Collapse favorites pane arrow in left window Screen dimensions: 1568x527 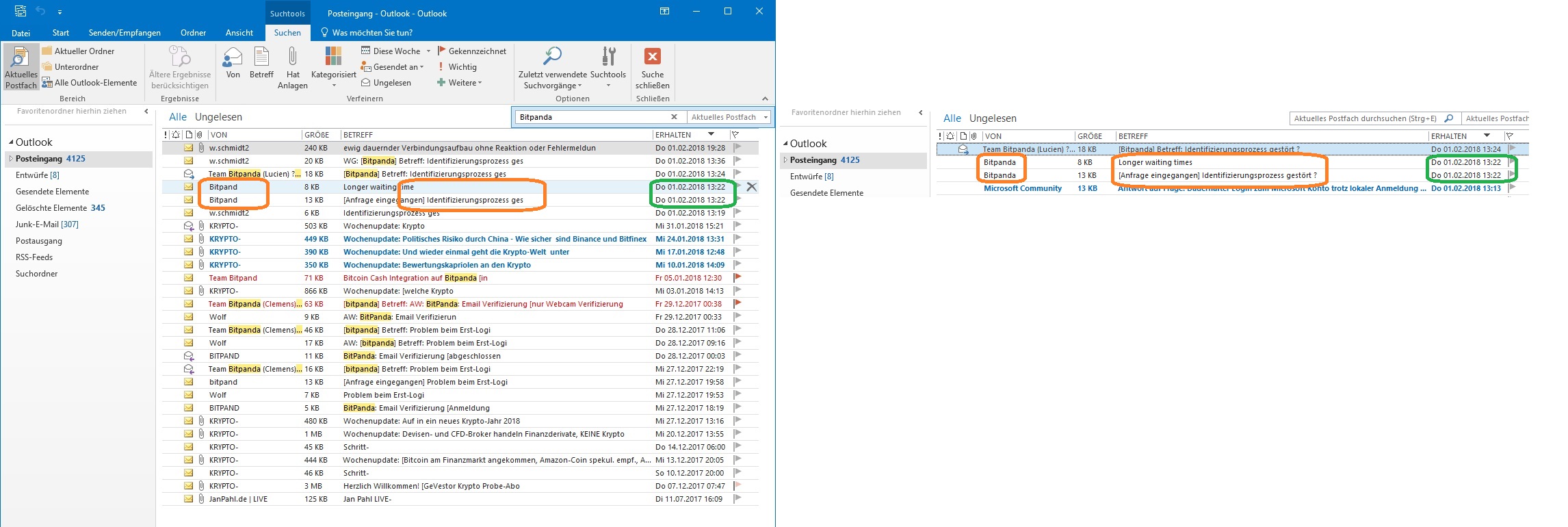tap(146, 111)
